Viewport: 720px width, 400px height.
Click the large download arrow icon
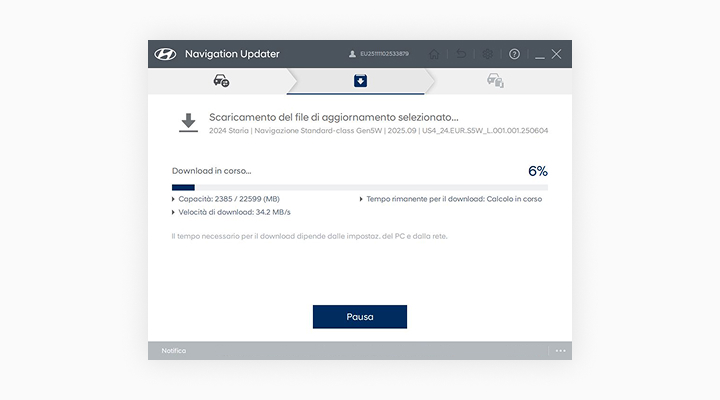187,123
